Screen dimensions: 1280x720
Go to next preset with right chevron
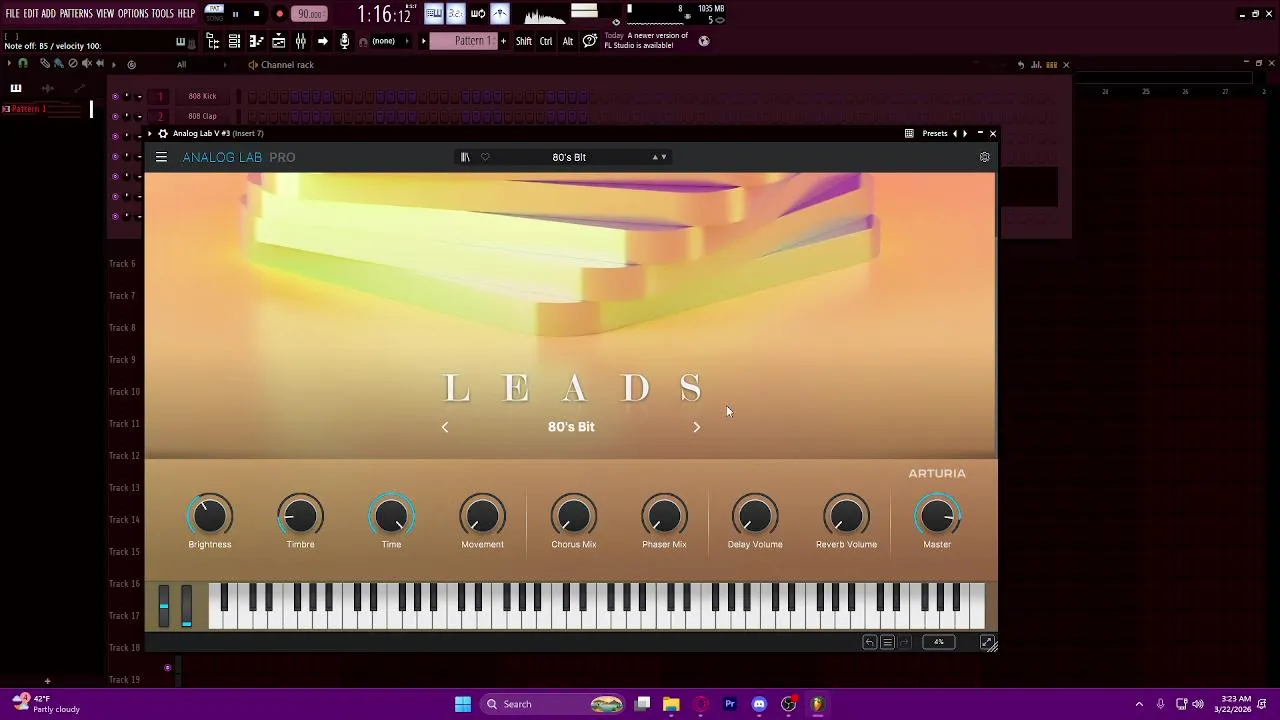(x=697, y=427)
